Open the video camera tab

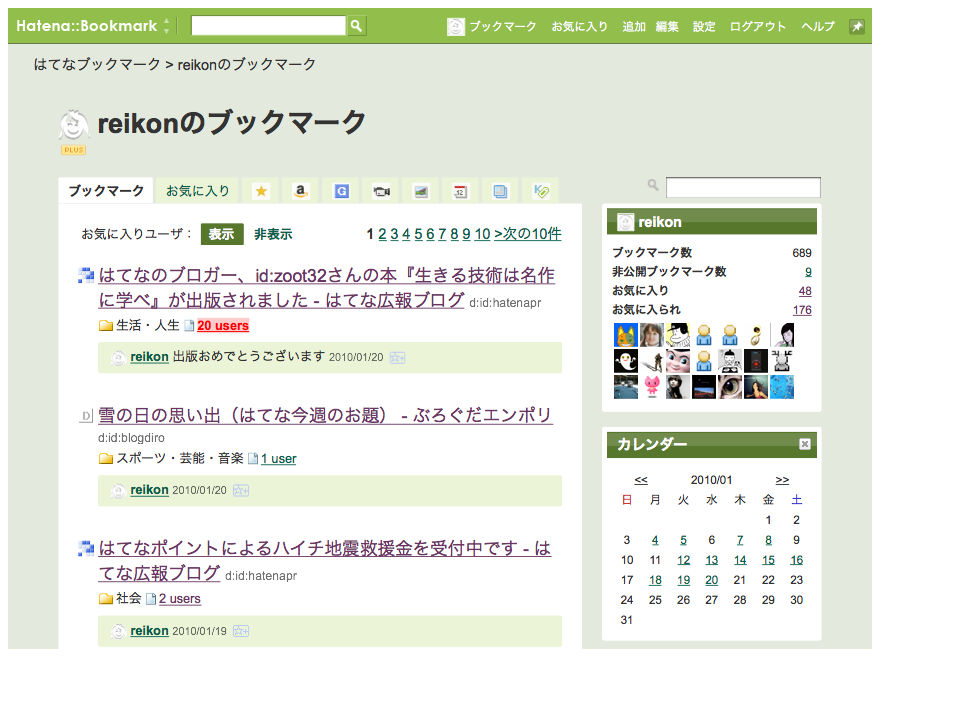coord(381,191)
